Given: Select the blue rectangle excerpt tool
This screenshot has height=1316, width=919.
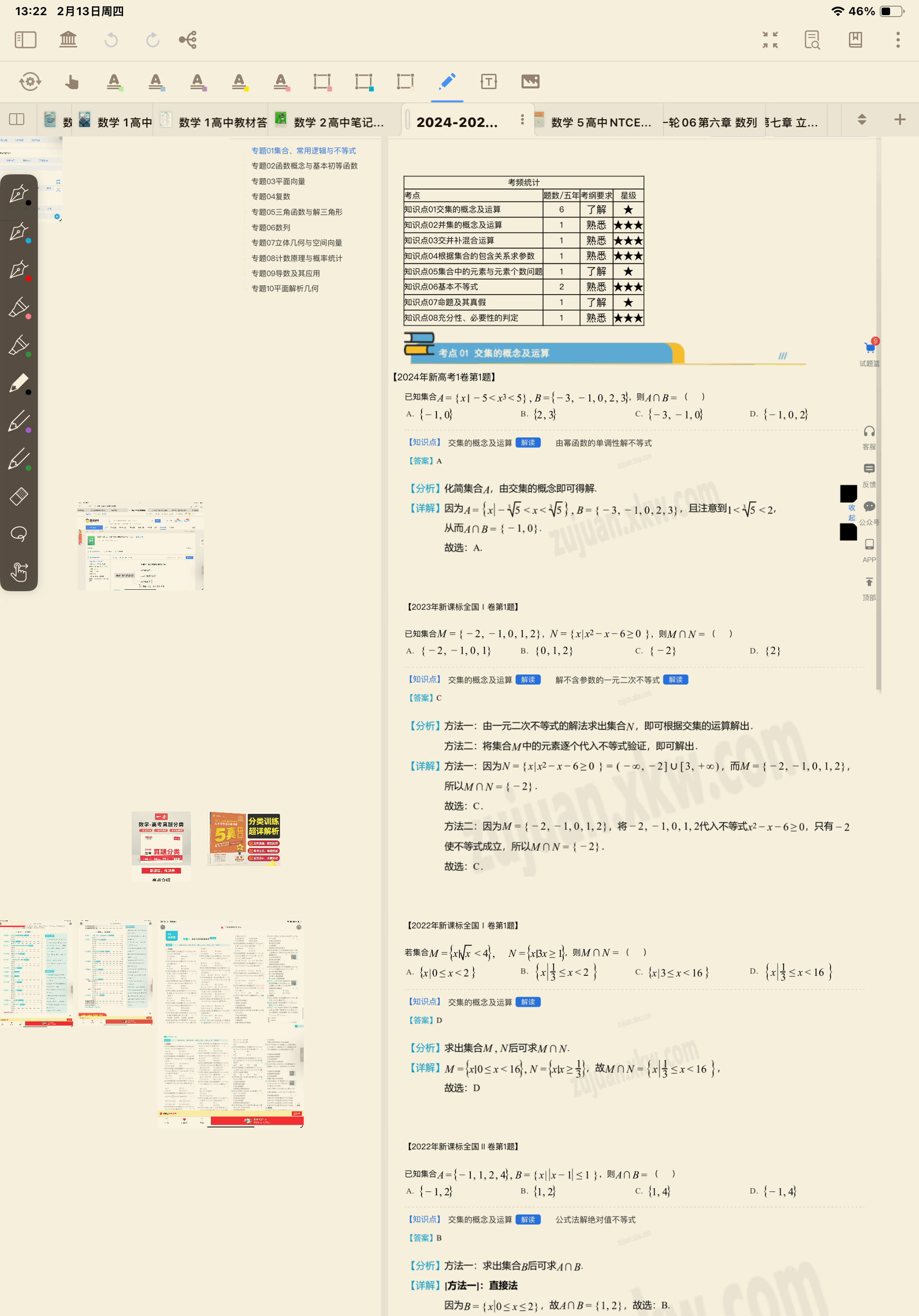Looking at the screenshot, I should coord(364,82).
